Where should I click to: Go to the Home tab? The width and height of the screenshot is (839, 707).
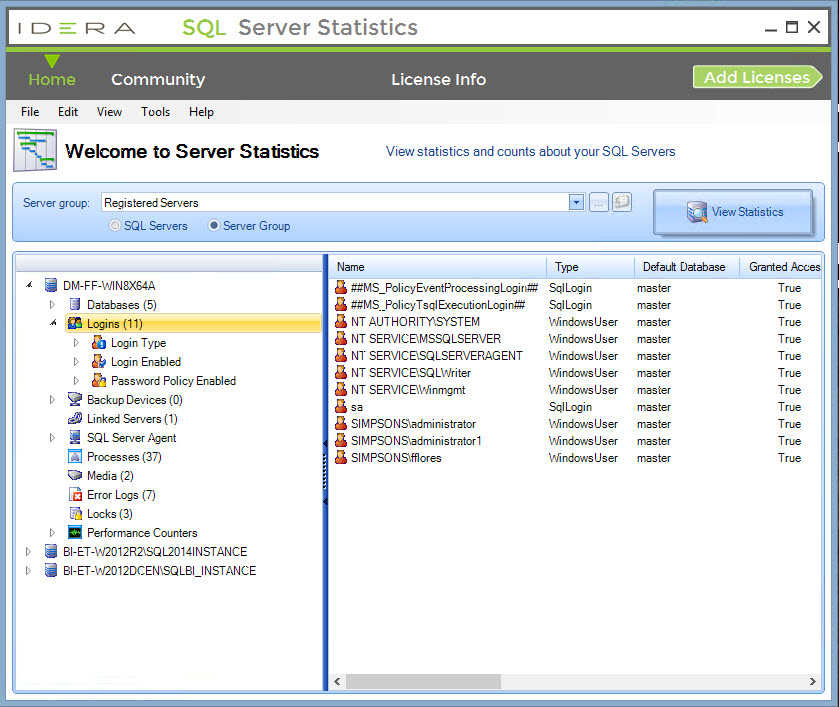52,79
